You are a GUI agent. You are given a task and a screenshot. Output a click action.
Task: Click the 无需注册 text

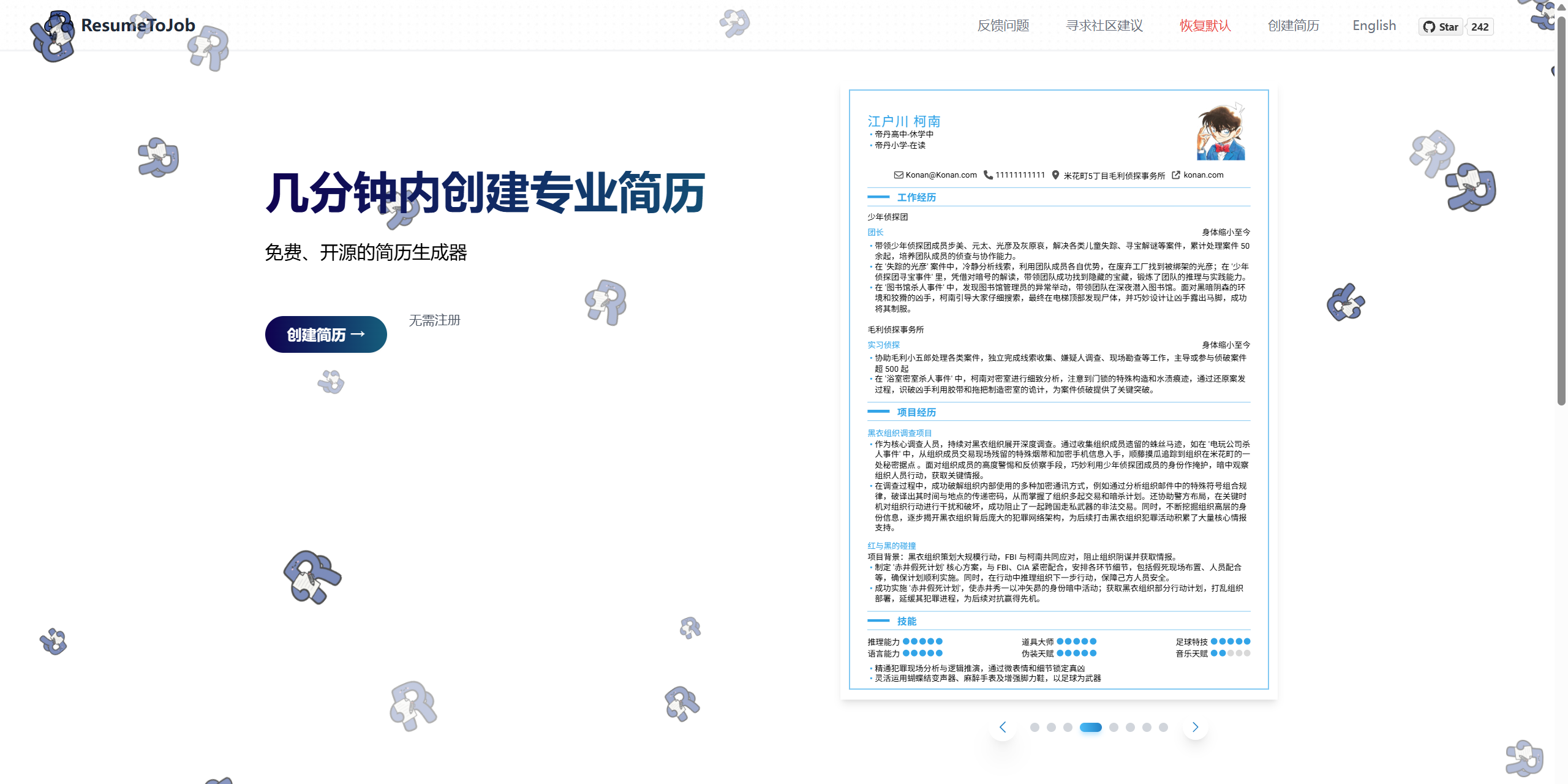pos(434,320)
